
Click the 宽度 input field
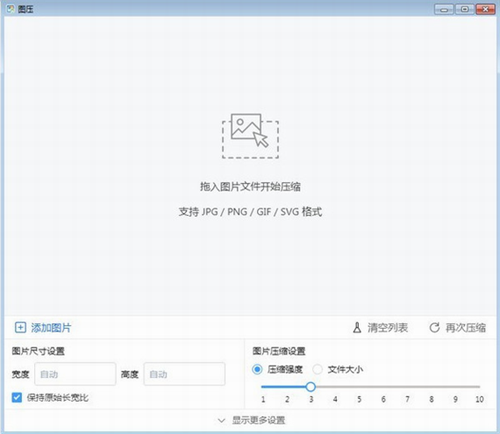(75, 374)
